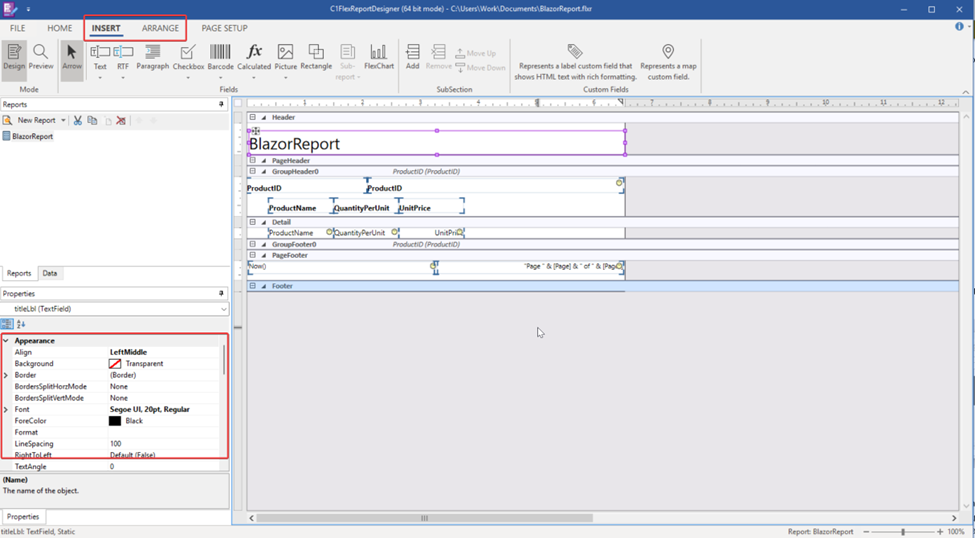Insert a Checkbox field
975x538 pixels.
[x=188, y=56]
